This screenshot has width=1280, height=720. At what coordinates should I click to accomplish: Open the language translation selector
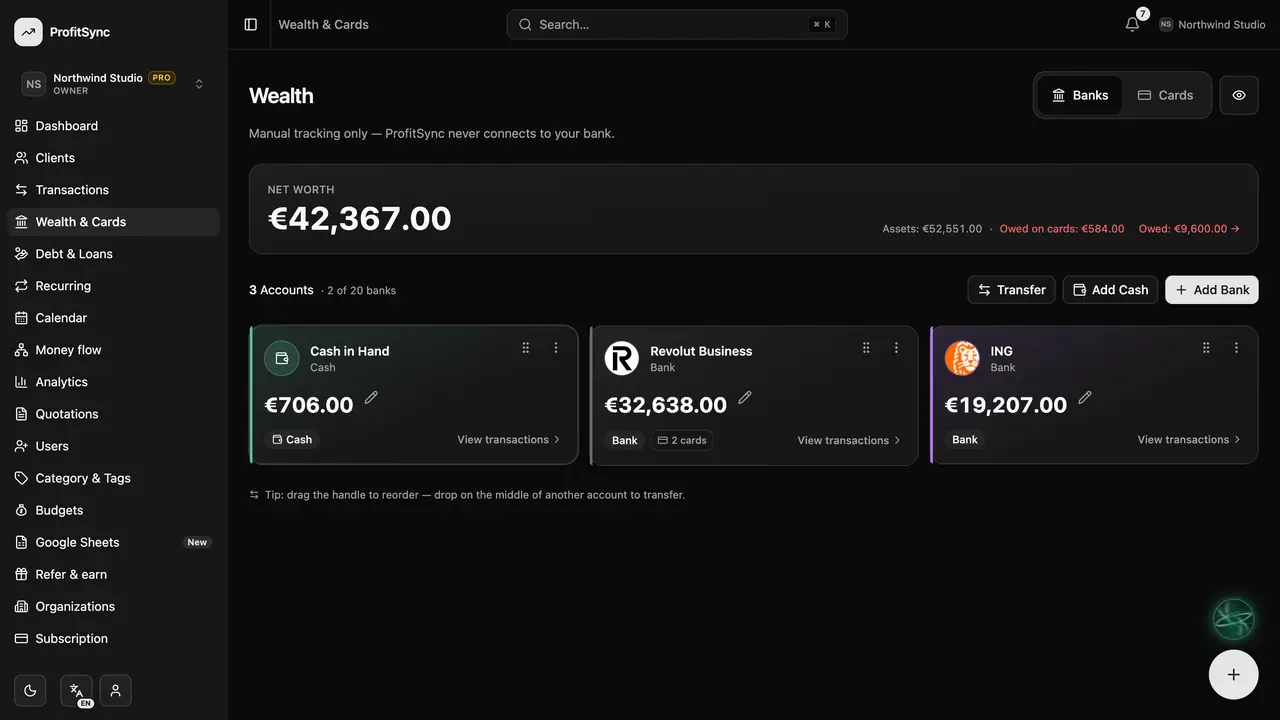tap(76, 690)
